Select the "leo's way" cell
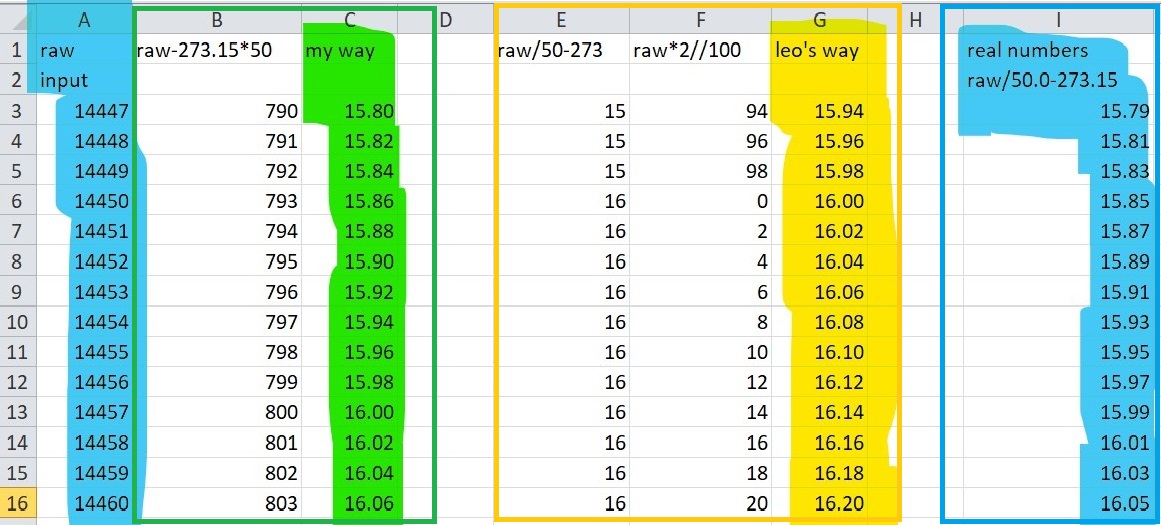Image resolution: width=1161 pixels, height=525 pixels. (820, 50)
